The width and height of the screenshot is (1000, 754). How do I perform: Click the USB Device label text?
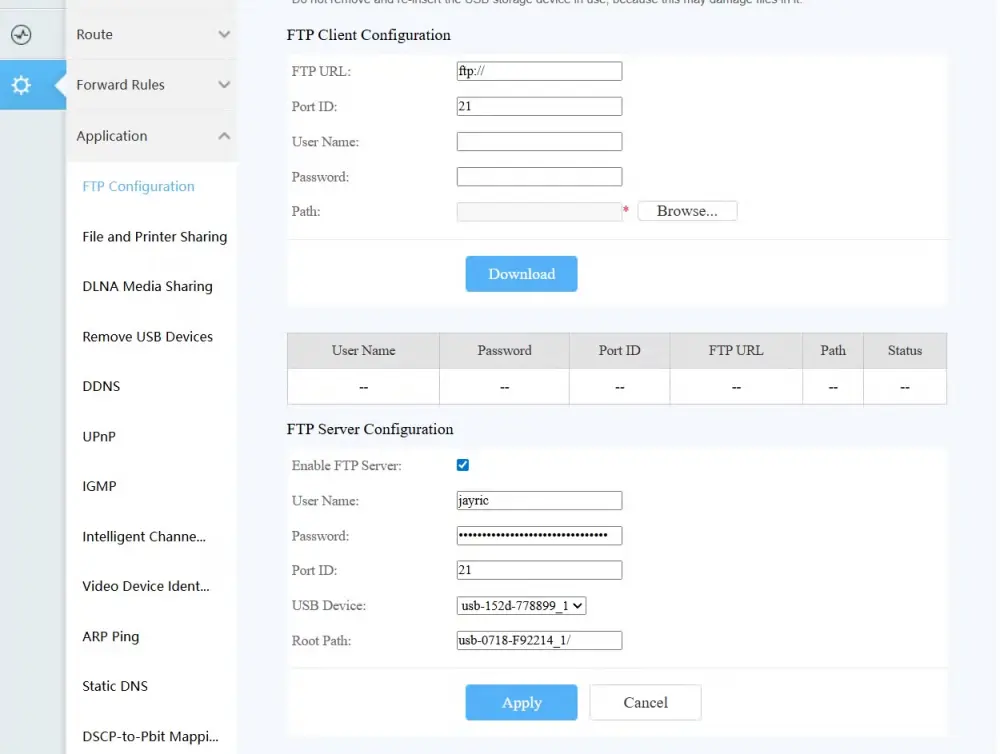click(x=328, y=605)
